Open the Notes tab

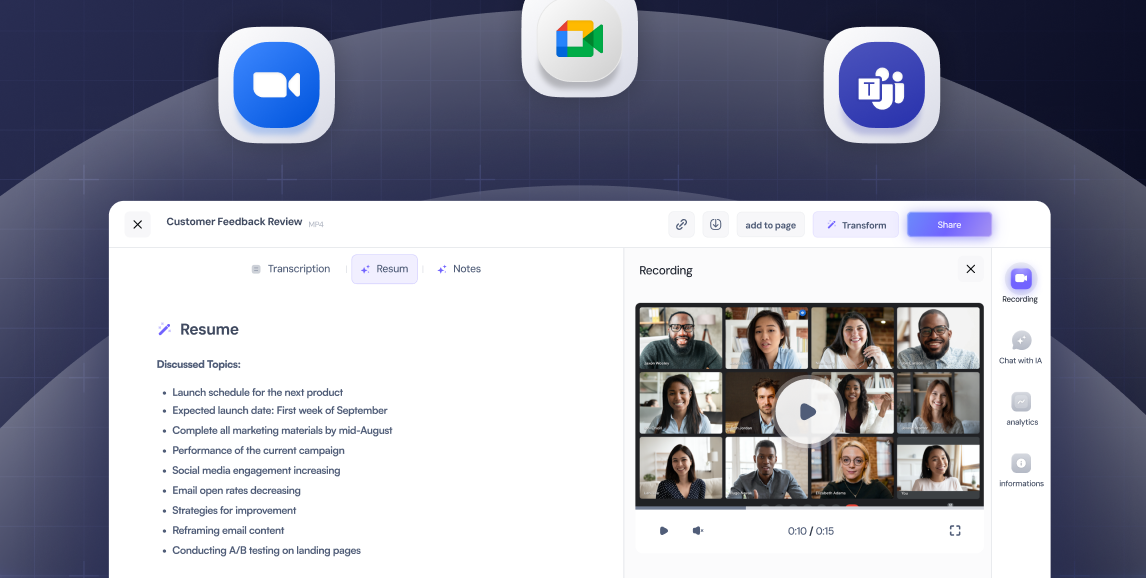(459, 269)
